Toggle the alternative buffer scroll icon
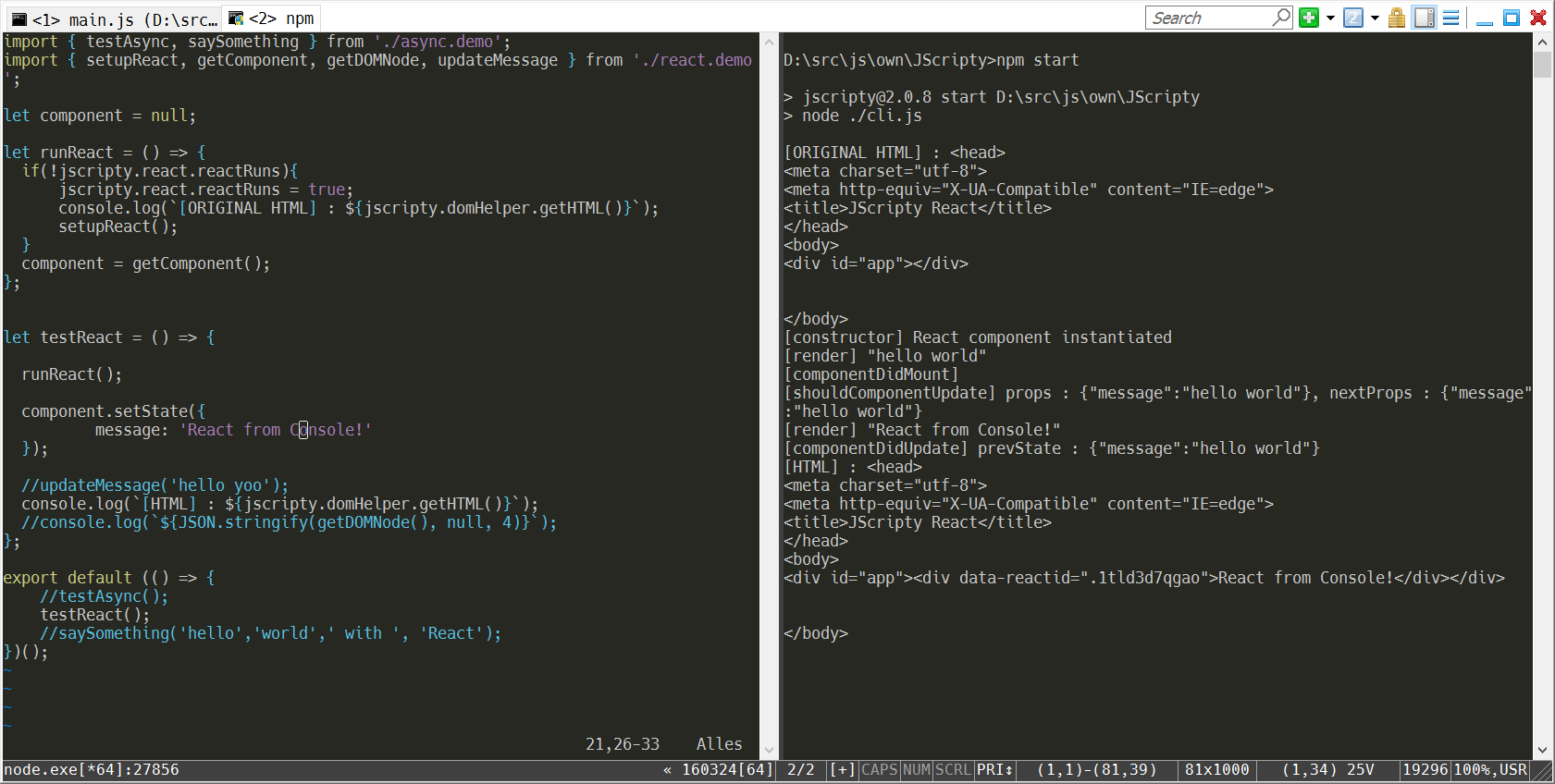This screenshot has width=1555, height=784. pos(1425,18)
